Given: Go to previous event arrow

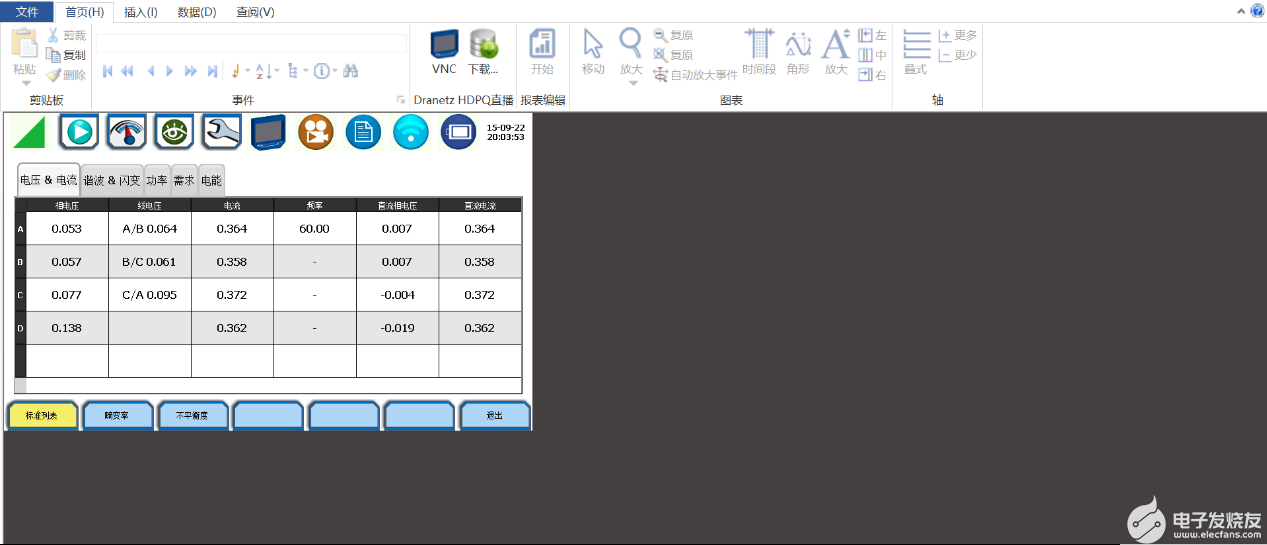Looking at the screenshot, I should pyautogui.click(x=151, y=71).
